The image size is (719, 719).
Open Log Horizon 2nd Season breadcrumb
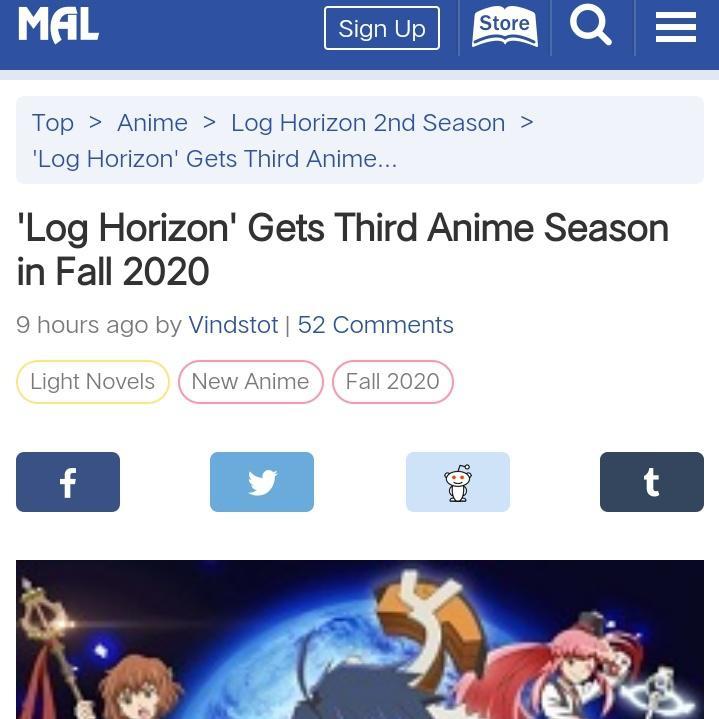(x=368, y=123)
